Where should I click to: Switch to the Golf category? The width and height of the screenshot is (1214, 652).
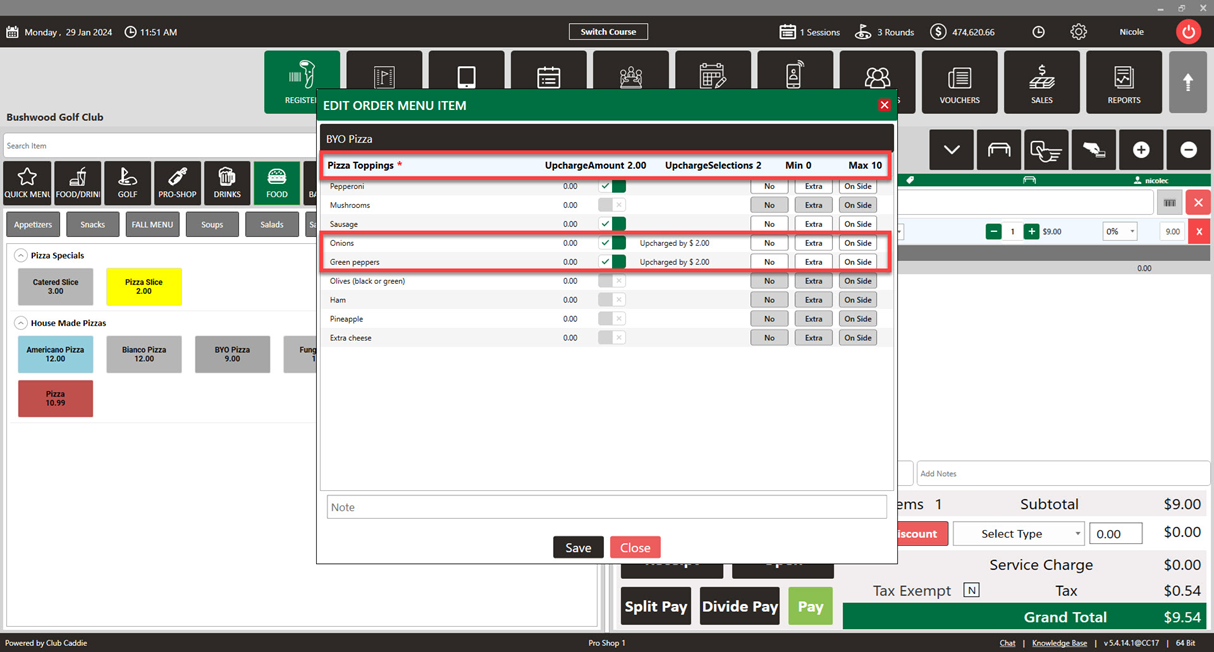tap(128, 183)
